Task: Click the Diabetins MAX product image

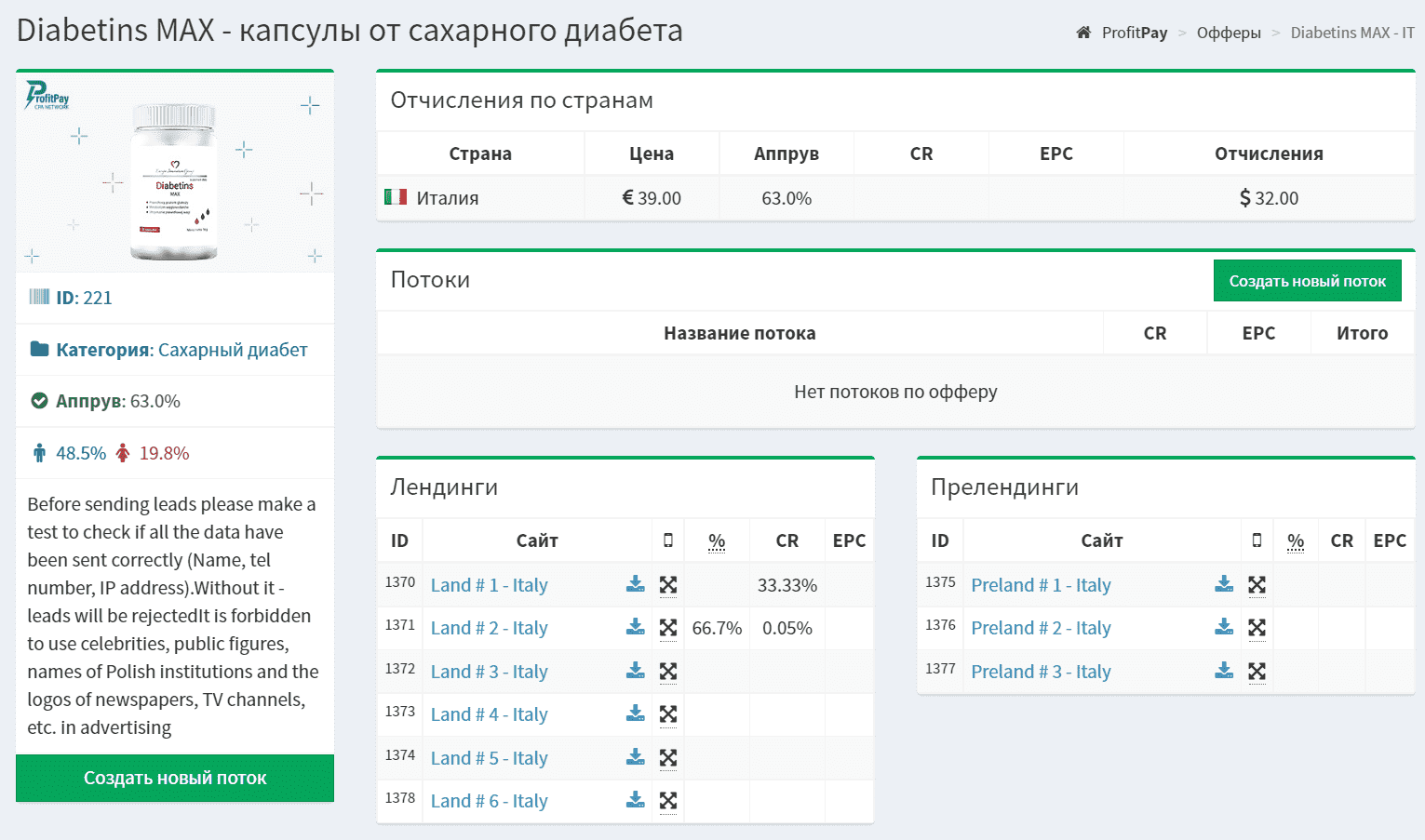Action: coord(175,172)
